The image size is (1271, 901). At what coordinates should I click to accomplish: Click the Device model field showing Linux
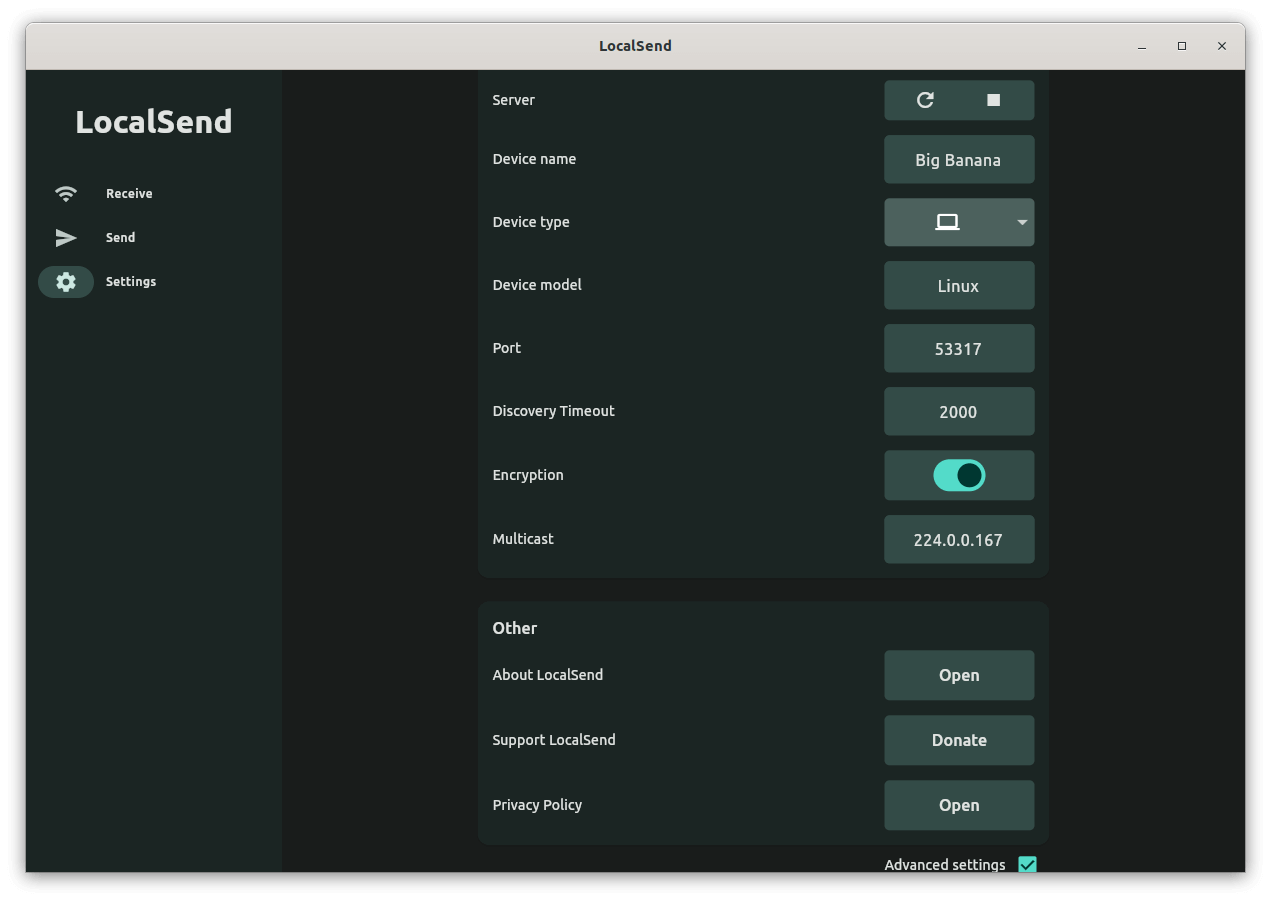958,285
